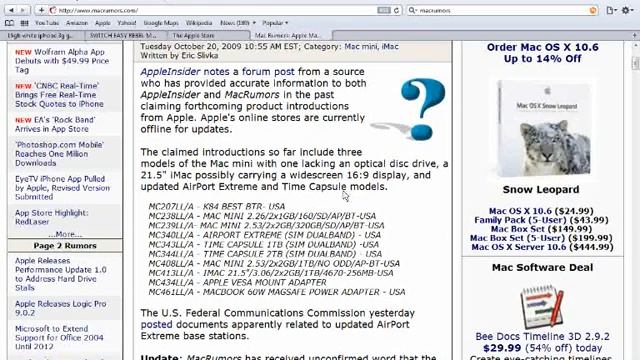Click the Bee Docs Timeline notepad icon
The image size is (640, 360).
point(542,306)
